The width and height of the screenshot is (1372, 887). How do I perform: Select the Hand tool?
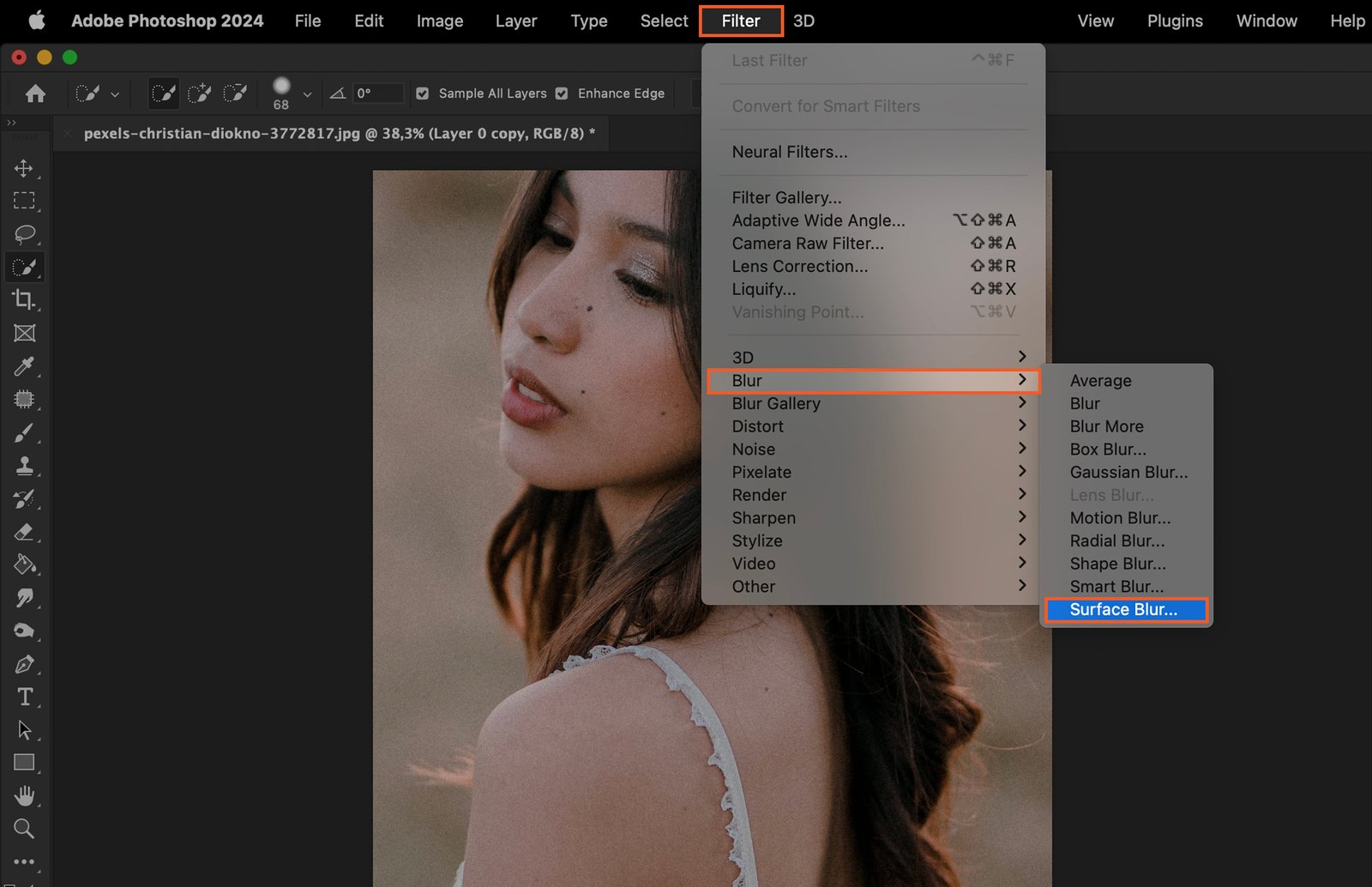[24, 796]
